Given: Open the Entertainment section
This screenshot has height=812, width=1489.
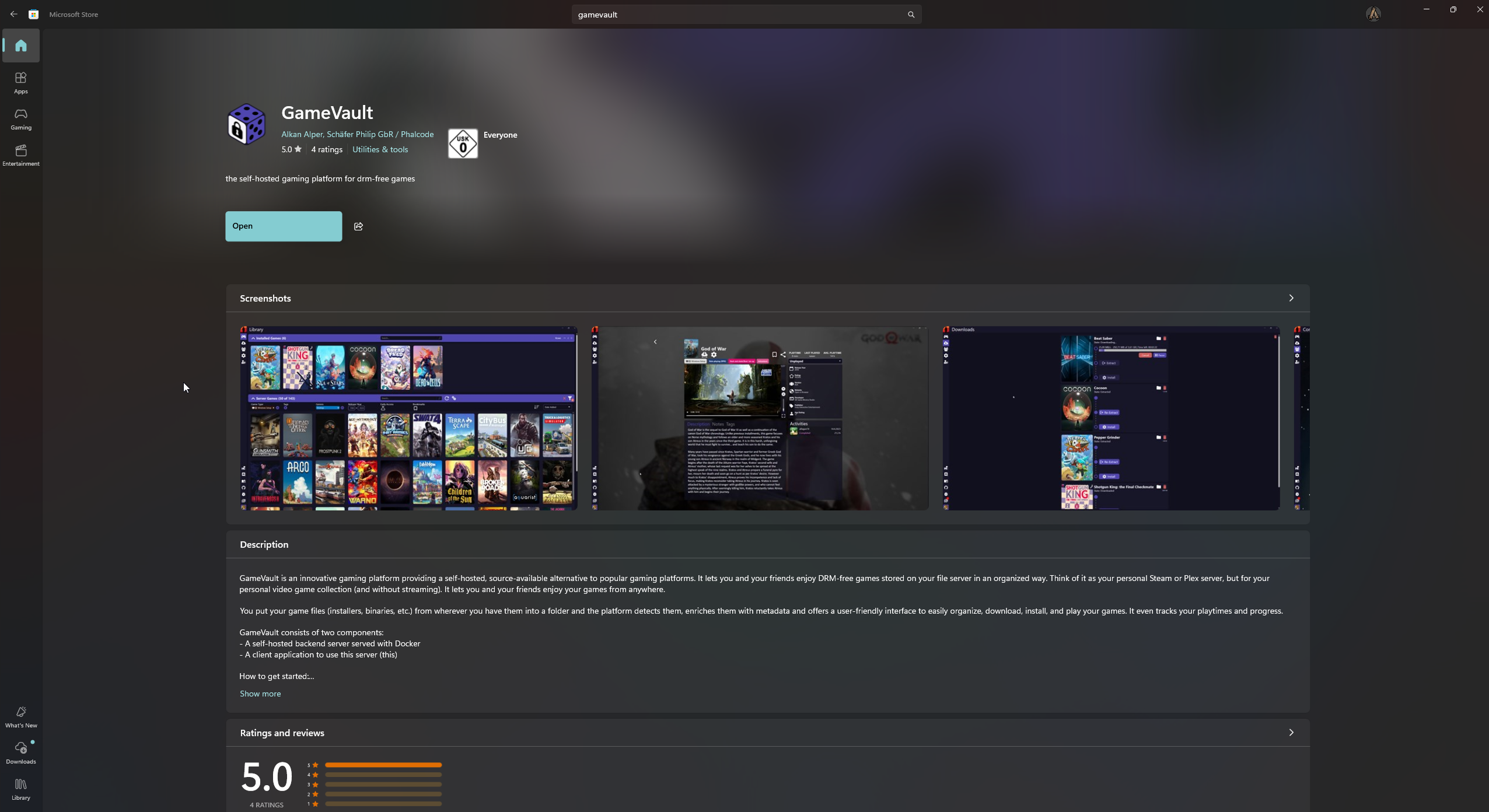Looking at the screenshot, I should [21, 155].
